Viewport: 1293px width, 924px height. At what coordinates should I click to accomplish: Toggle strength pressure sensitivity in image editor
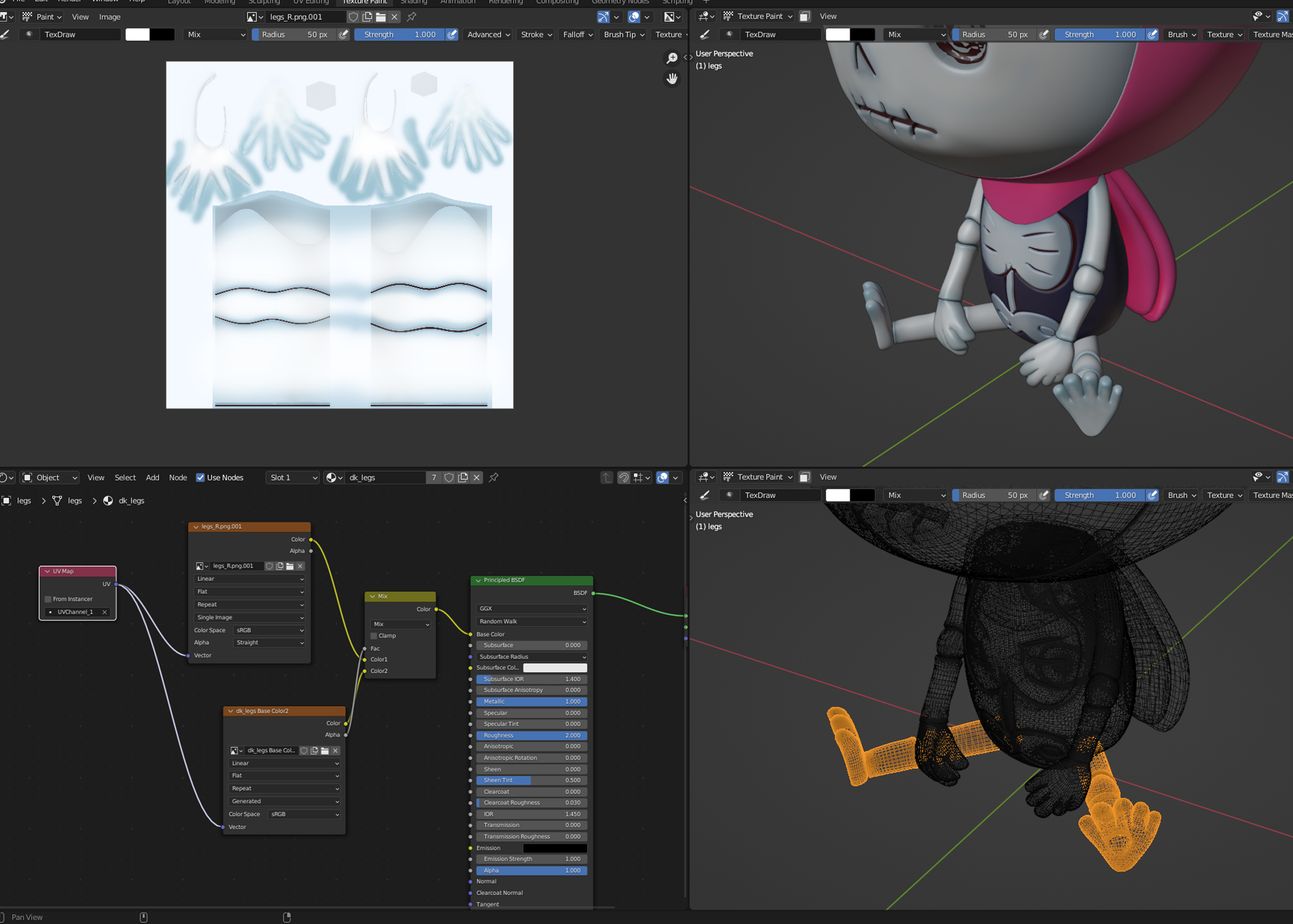tap(452, 34)
